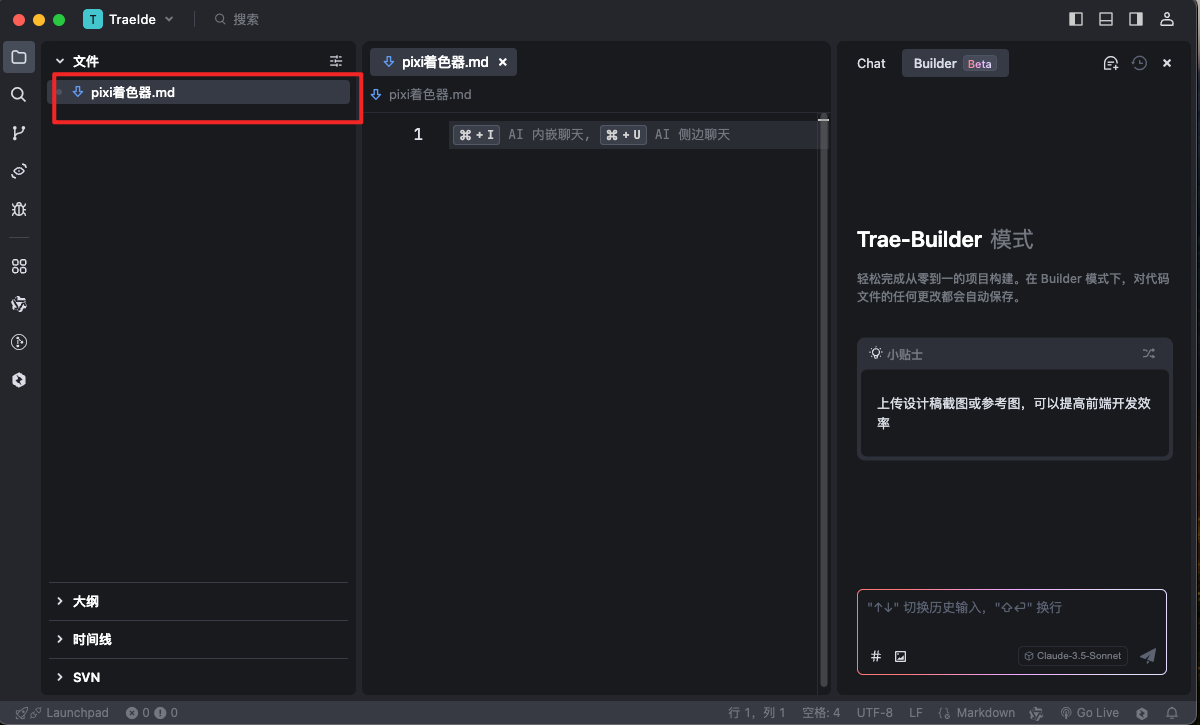Image resolution: width=1200 pixels, height=725 pixels.
Task: Switch to the Chat tab
Action: tap(871, 63)
